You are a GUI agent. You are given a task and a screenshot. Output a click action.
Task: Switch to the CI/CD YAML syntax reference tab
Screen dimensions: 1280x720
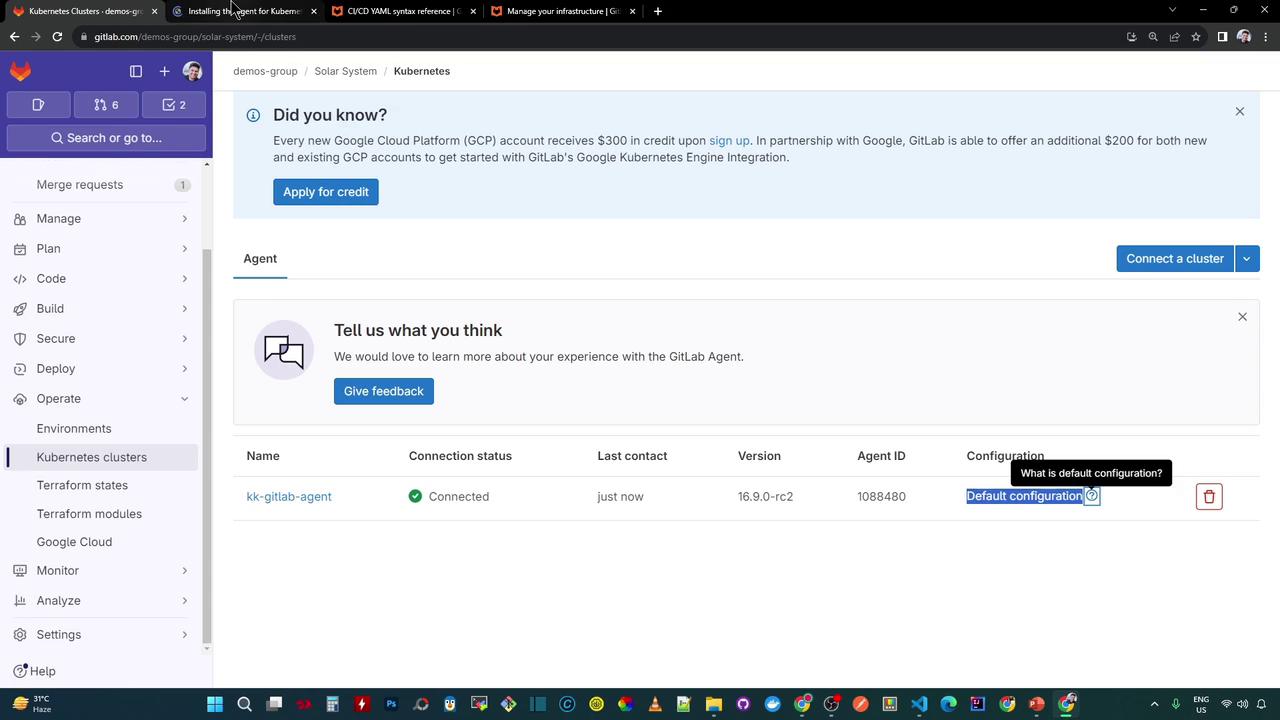[x=404, y=11]
